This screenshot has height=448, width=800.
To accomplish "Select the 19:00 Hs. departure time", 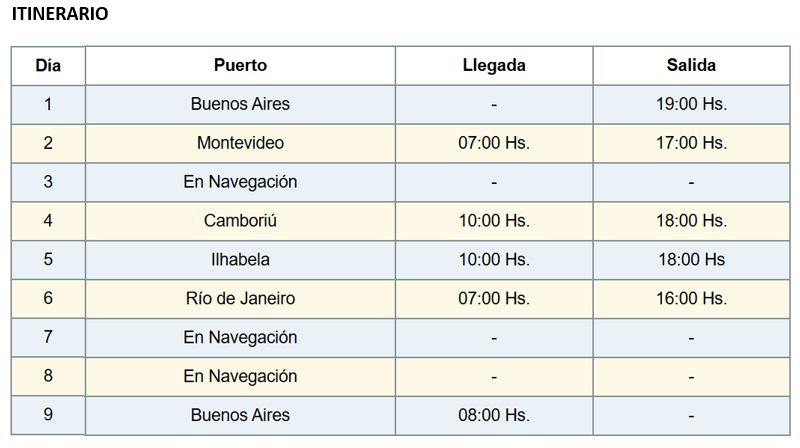I will tap(691, 104).
